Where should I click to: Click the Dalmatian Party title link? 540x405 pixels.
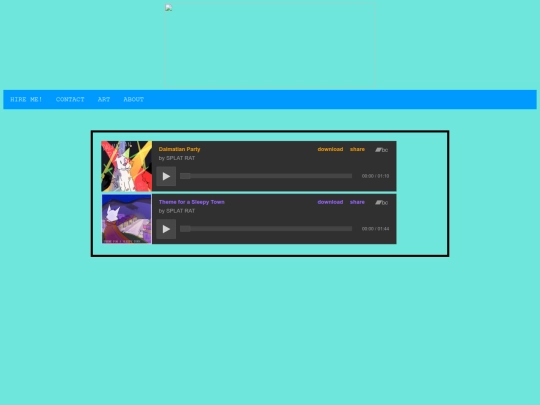179,149
